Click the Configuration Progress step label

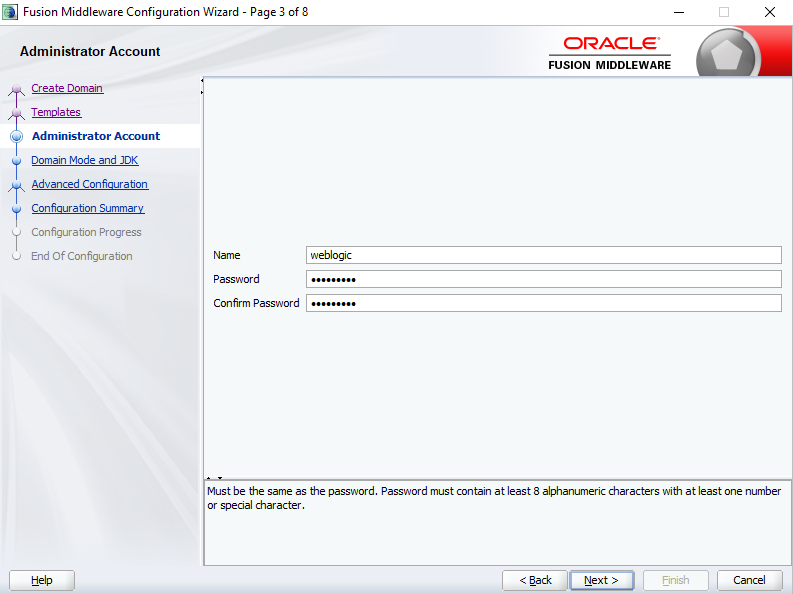(86, 232)
